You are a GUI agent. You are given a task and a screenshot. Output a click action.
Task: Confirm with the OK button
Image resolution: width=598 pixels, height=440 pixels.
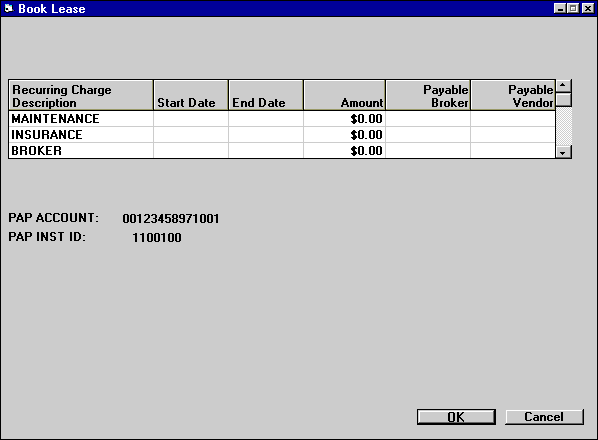[456, 417]
